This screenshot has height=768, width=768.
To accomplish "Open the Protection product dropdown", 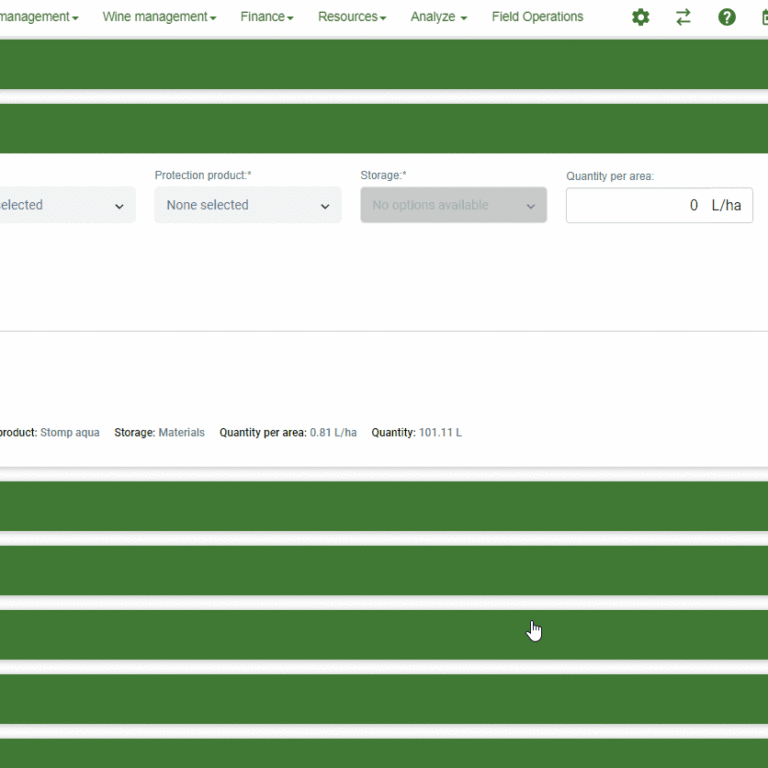I will 248,205.
